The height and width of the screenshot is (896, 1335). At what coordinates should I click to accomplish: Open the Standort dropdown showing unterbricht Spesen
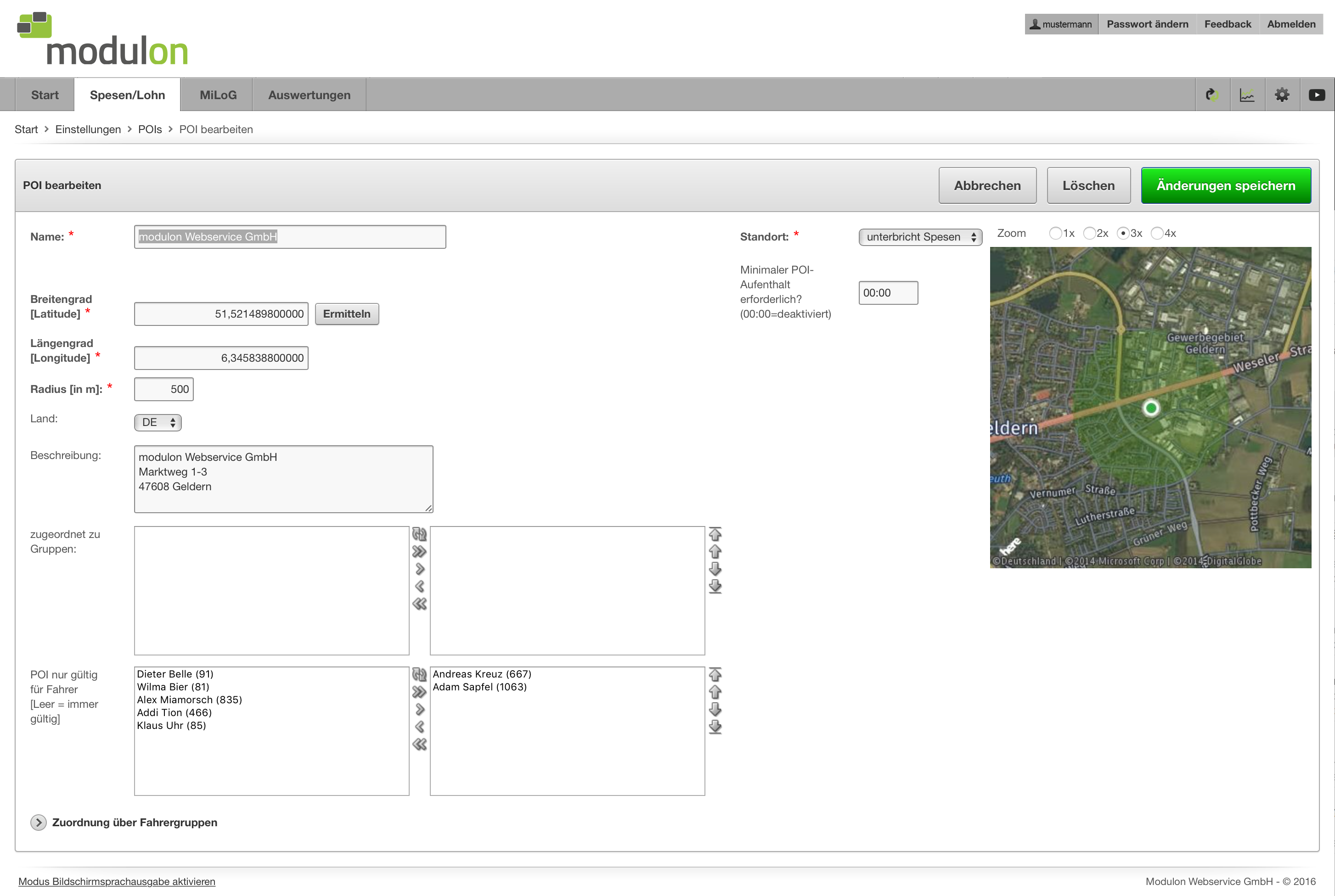[920, 237]
